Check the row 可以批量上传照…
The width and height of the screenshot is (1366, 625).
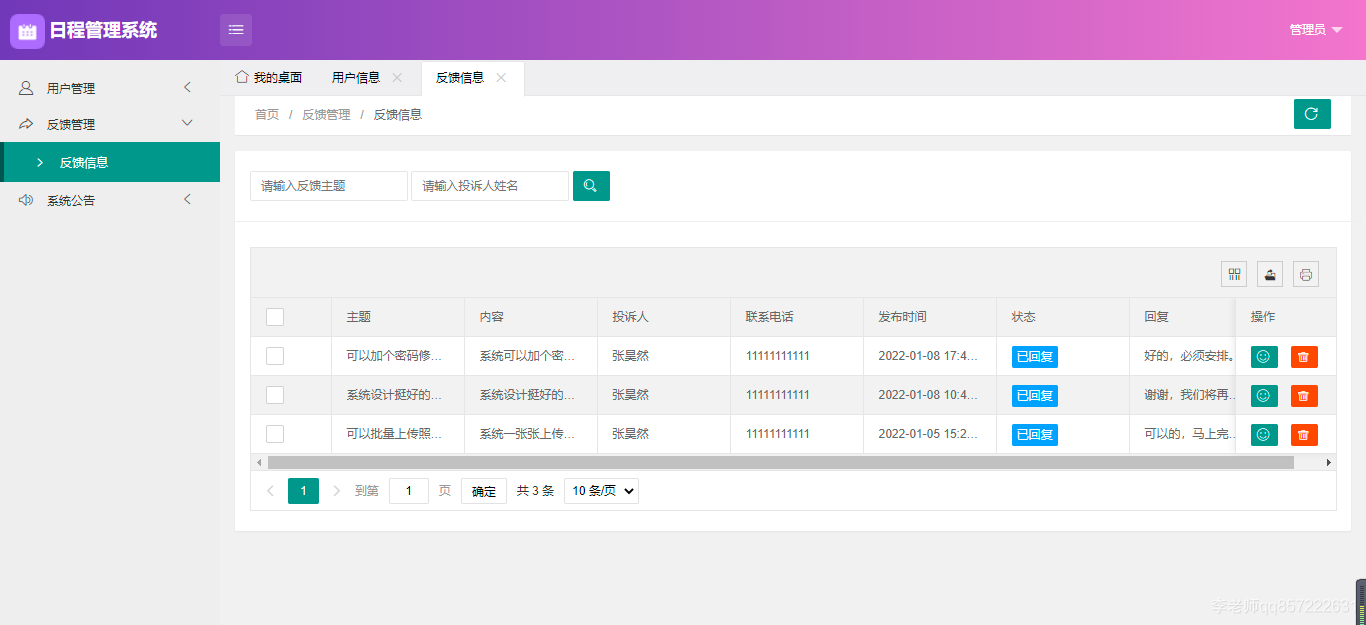275,434
